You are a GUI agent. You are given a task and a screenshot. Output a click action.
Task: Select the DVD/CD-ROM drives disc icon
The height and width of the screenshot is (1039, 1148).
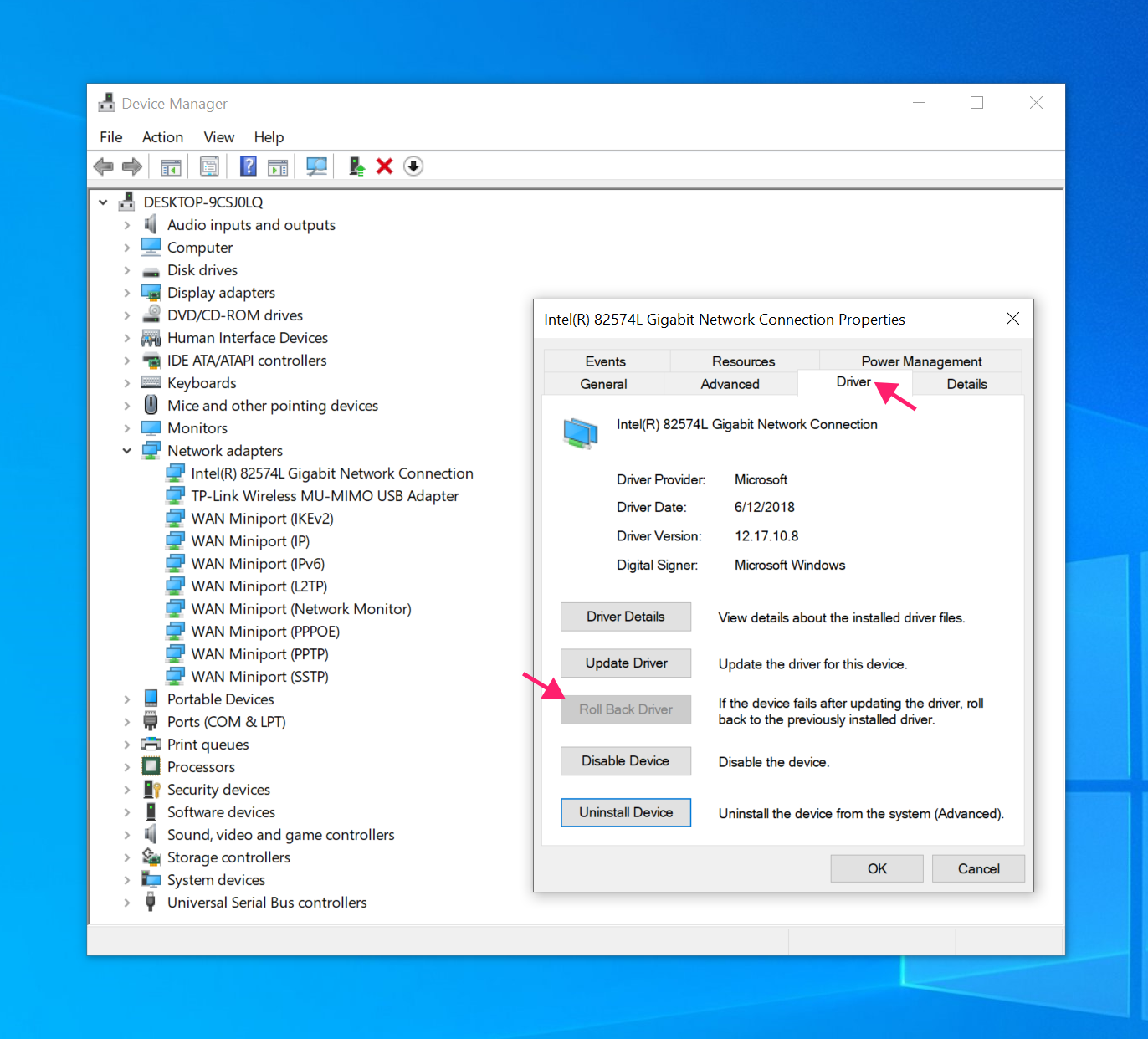click(x=151, y=315)
